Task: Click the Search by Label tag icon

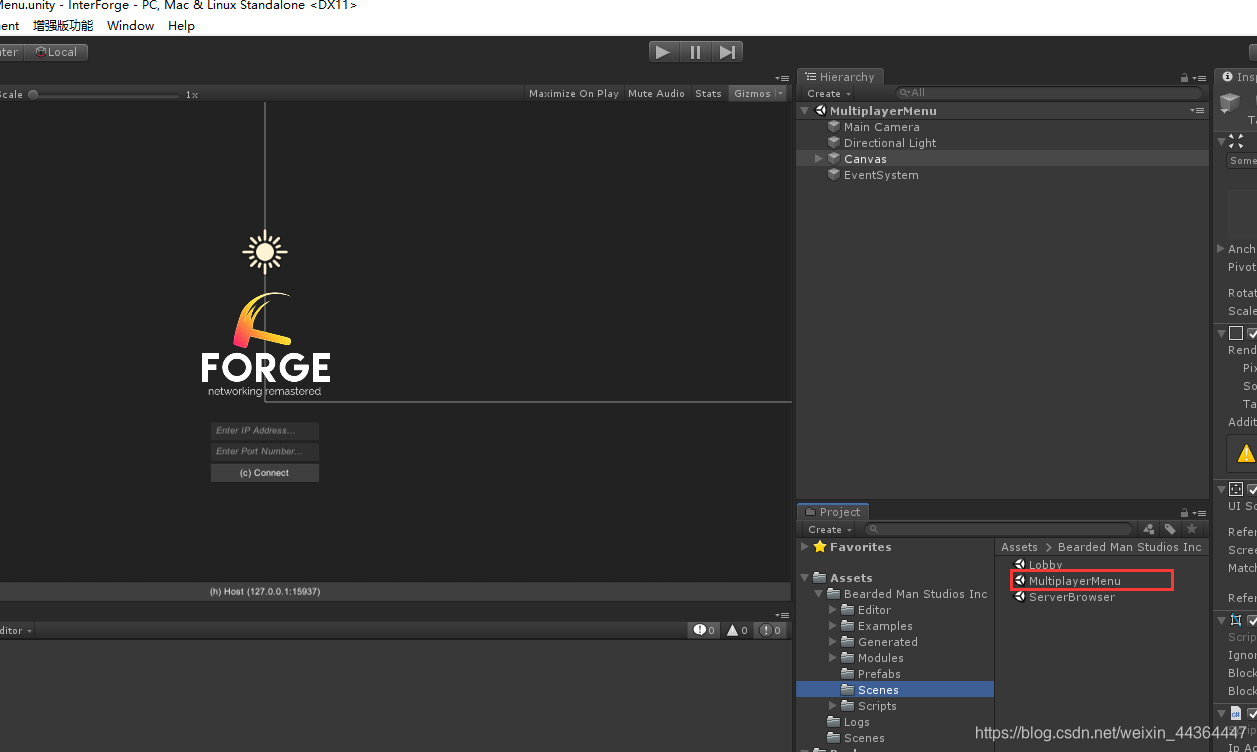Action: point(1170,529)
